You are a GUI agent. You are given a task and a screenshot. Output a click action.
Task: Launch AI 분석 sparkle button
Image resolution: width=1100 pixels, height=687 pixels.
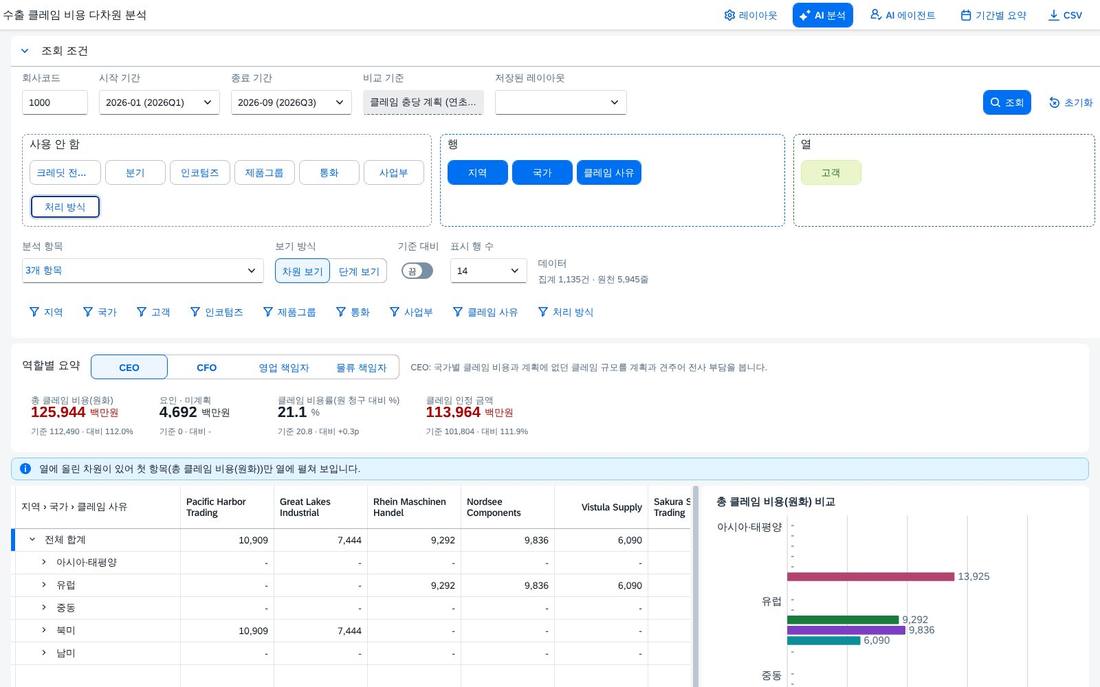point(822,15)
